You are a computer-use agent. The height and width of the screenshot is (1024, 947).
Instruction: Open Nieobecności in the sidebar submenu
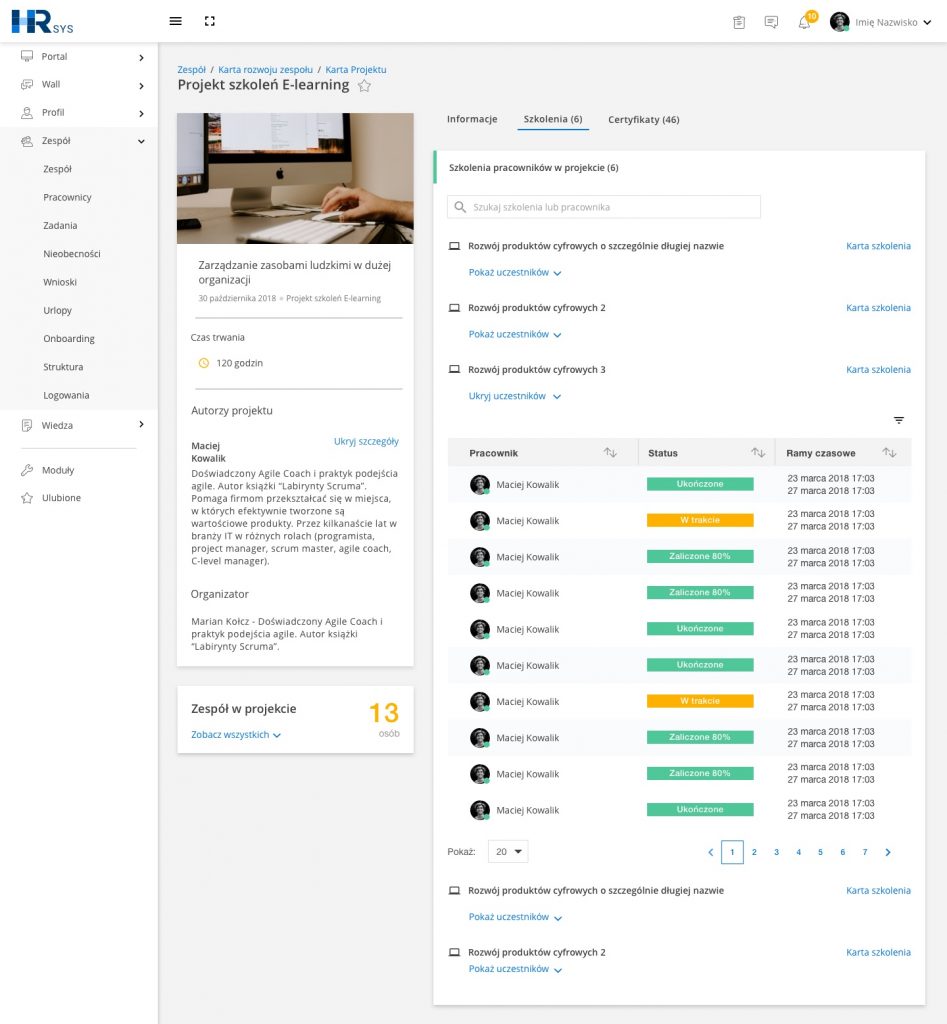(72, 253)
